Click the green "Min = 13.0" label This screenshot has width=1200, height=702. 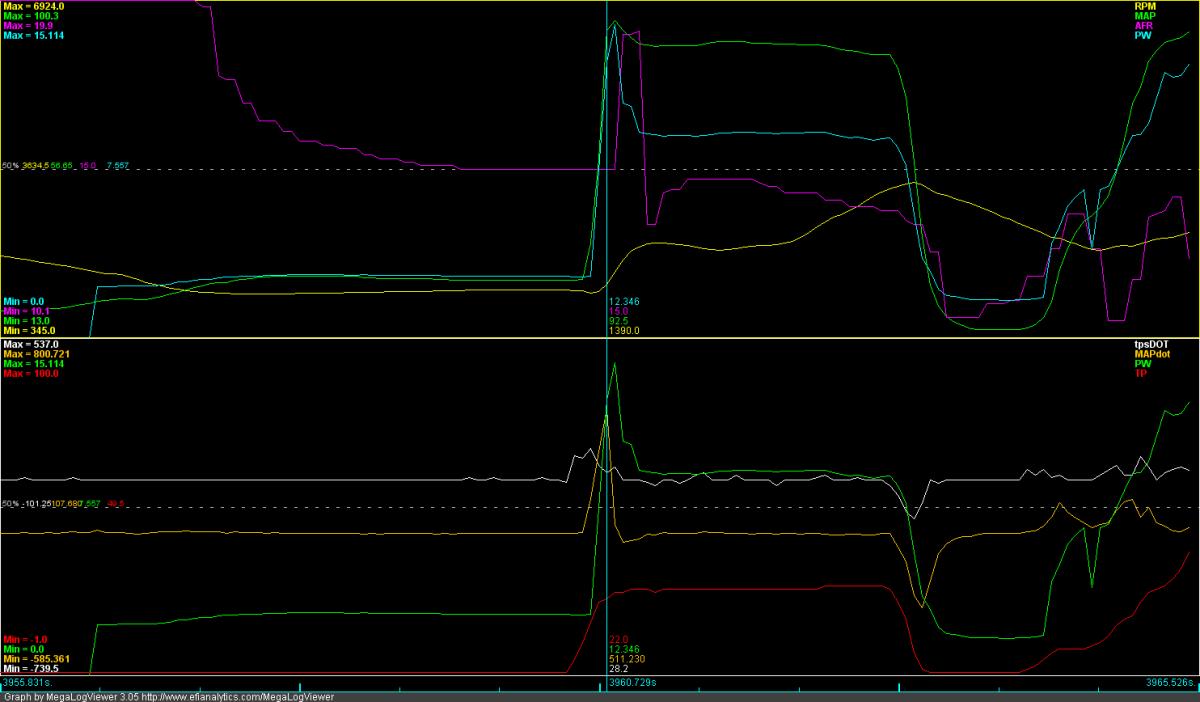coord(27,320)
